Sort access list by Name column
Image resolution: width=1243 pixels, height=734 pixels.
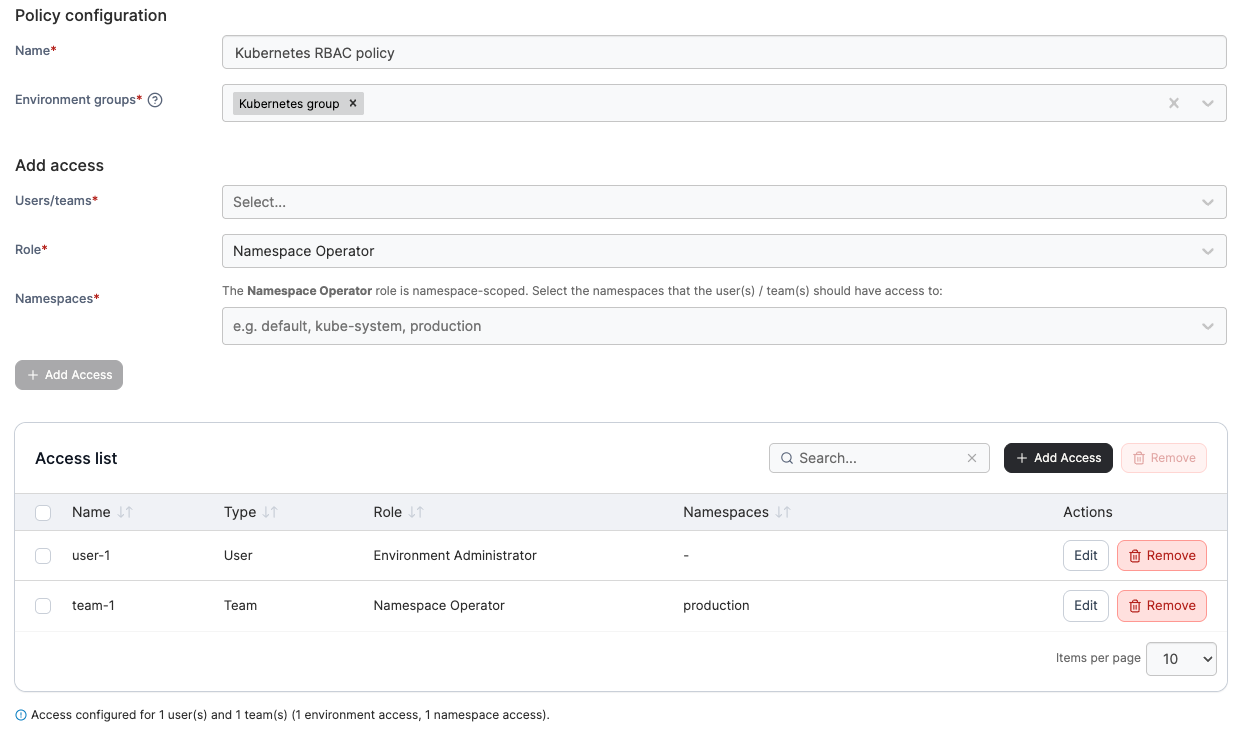coord(125,512)
